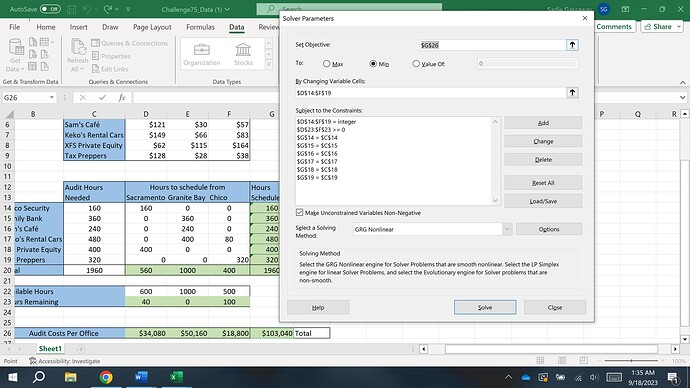Click the Undo arrow icon

87,9
